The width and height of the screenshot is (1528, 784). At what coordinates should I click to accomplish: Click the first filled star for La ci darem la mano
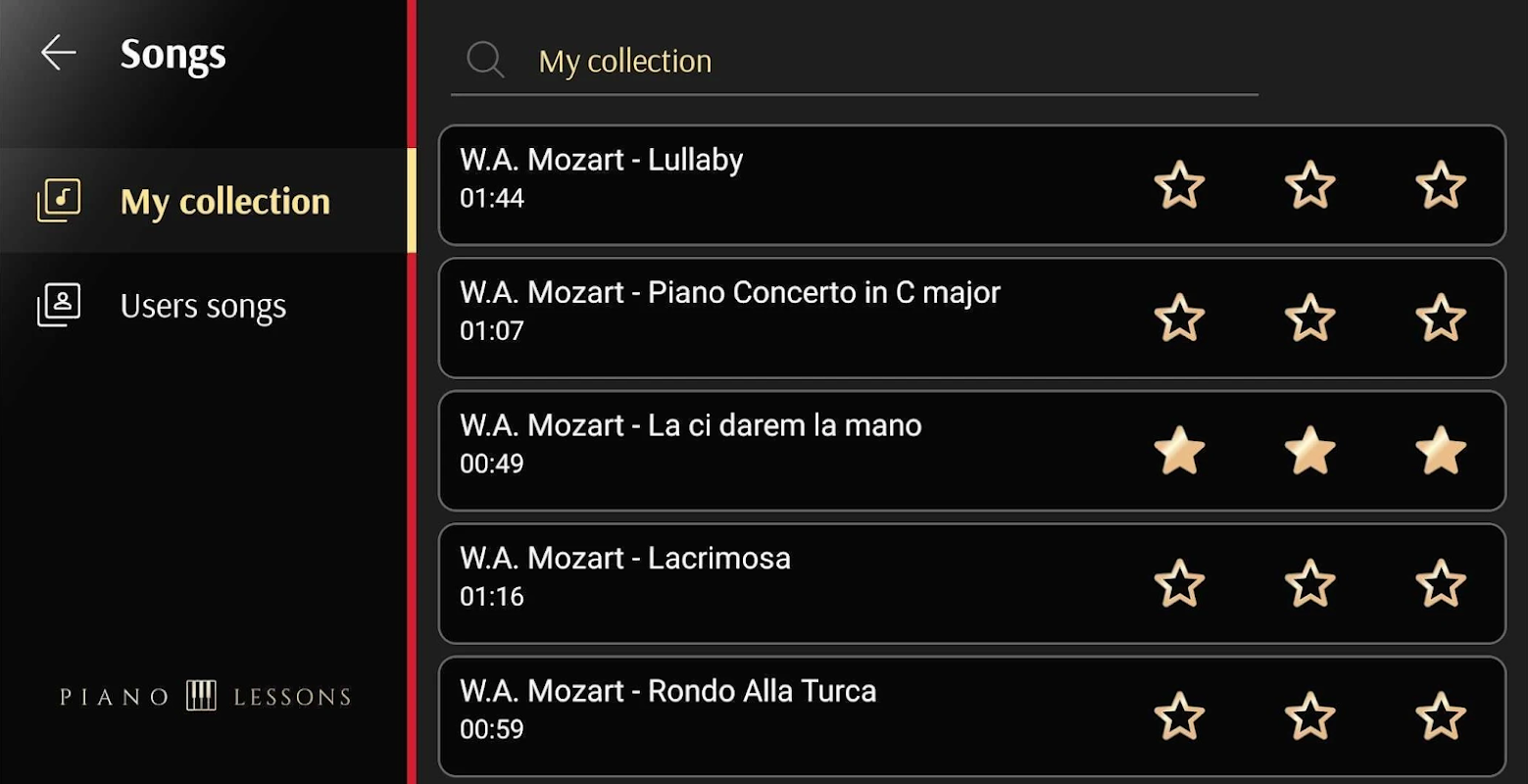(x=1179, y=451)
